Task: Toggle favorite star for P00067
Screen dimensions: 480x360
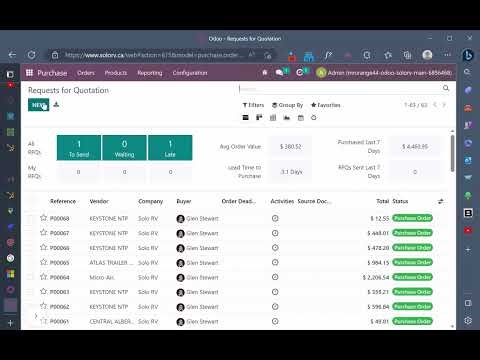Action: coord(43,233)
